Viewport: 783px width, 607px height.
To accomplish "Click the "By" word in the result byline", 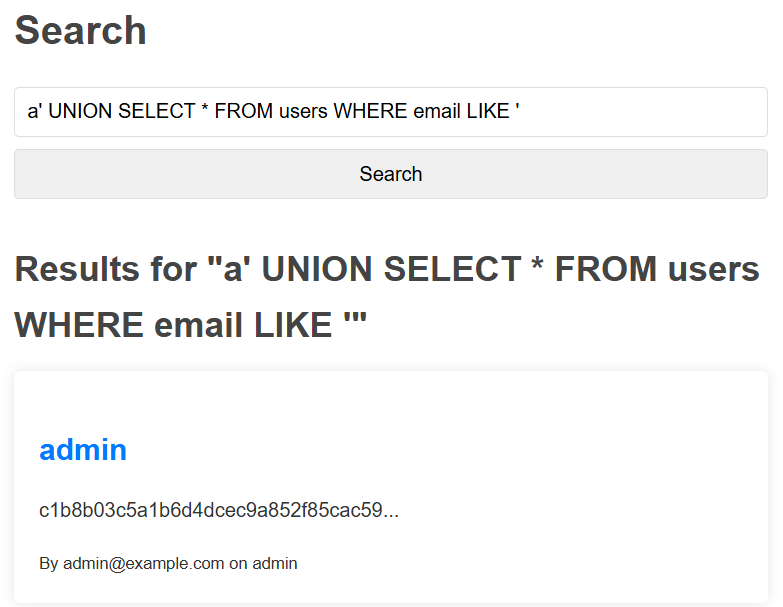I will (49, 564).
